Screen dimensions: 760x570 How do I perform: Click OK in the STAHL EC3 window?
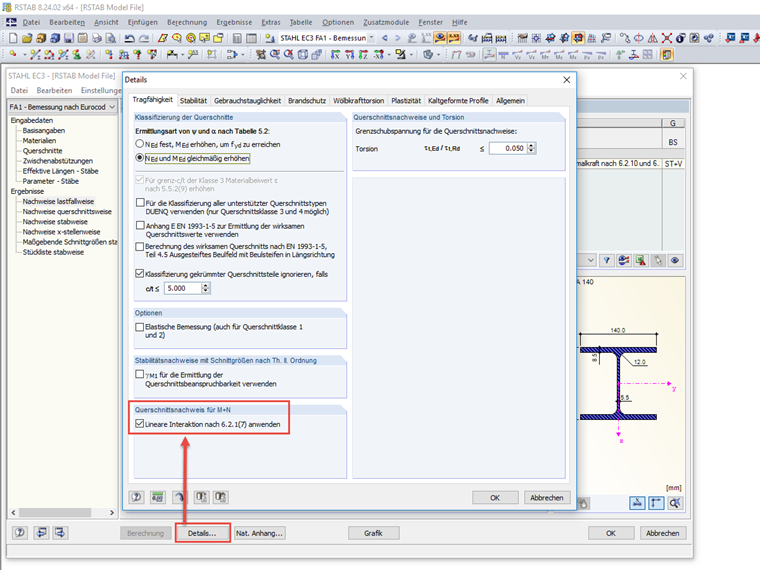[x=611, y=533]
